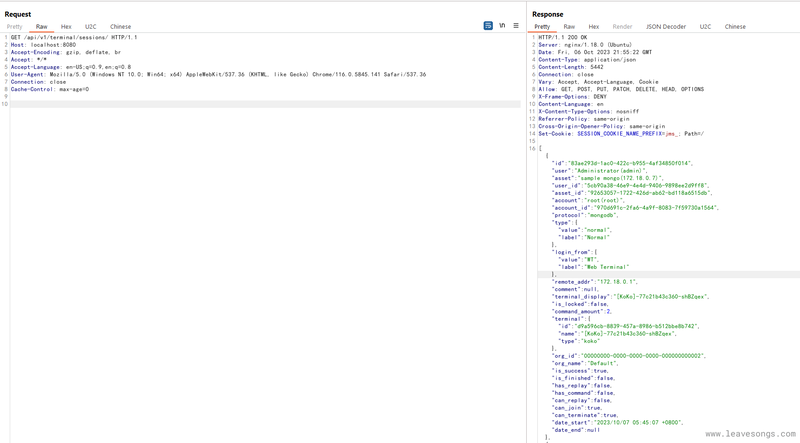Toggle the message wrap/format icon in Request
800x443 pixels.
(x=488, y=26)
